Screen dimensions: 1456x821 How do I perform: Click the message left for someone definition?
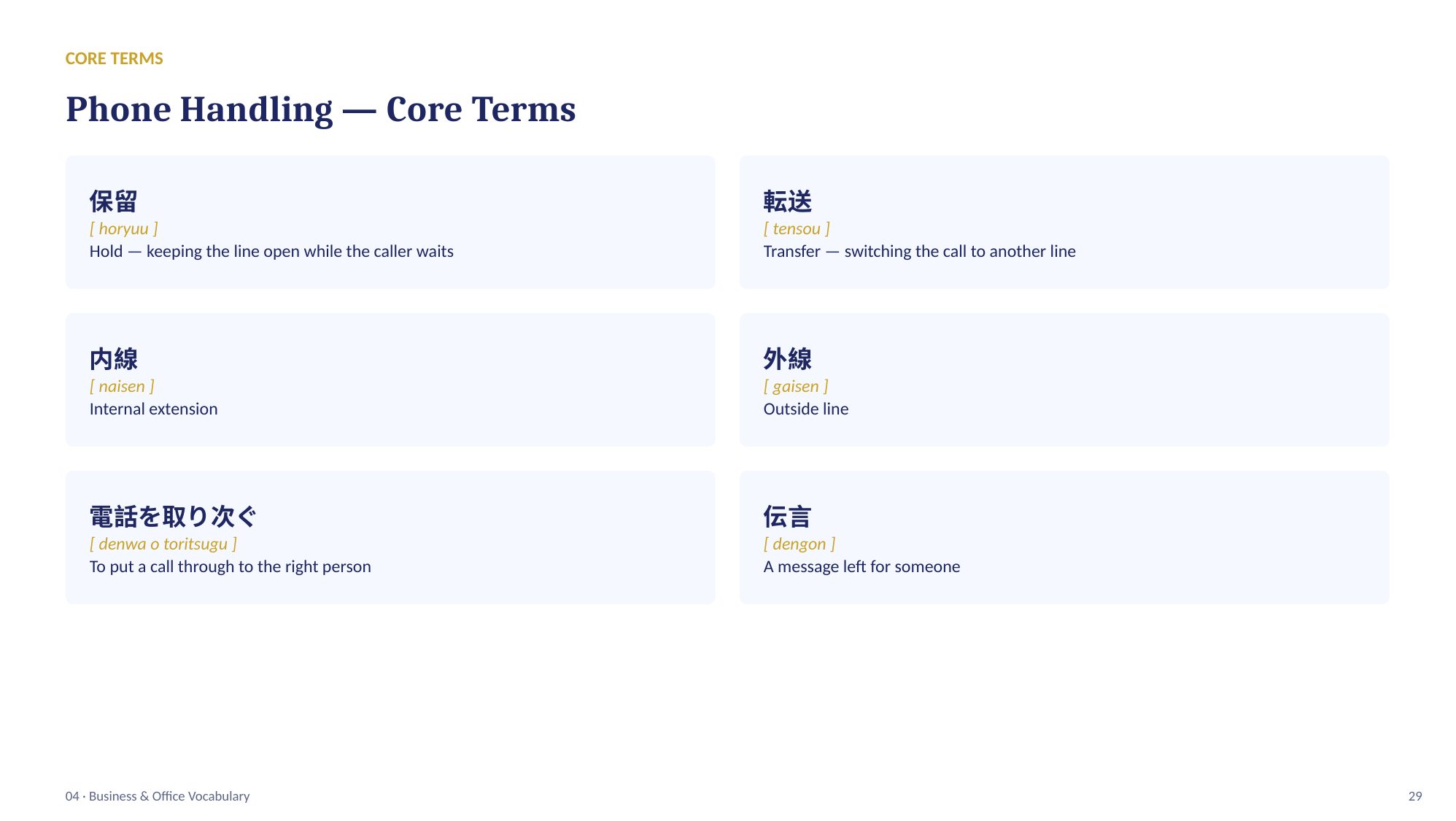[861, 566]
